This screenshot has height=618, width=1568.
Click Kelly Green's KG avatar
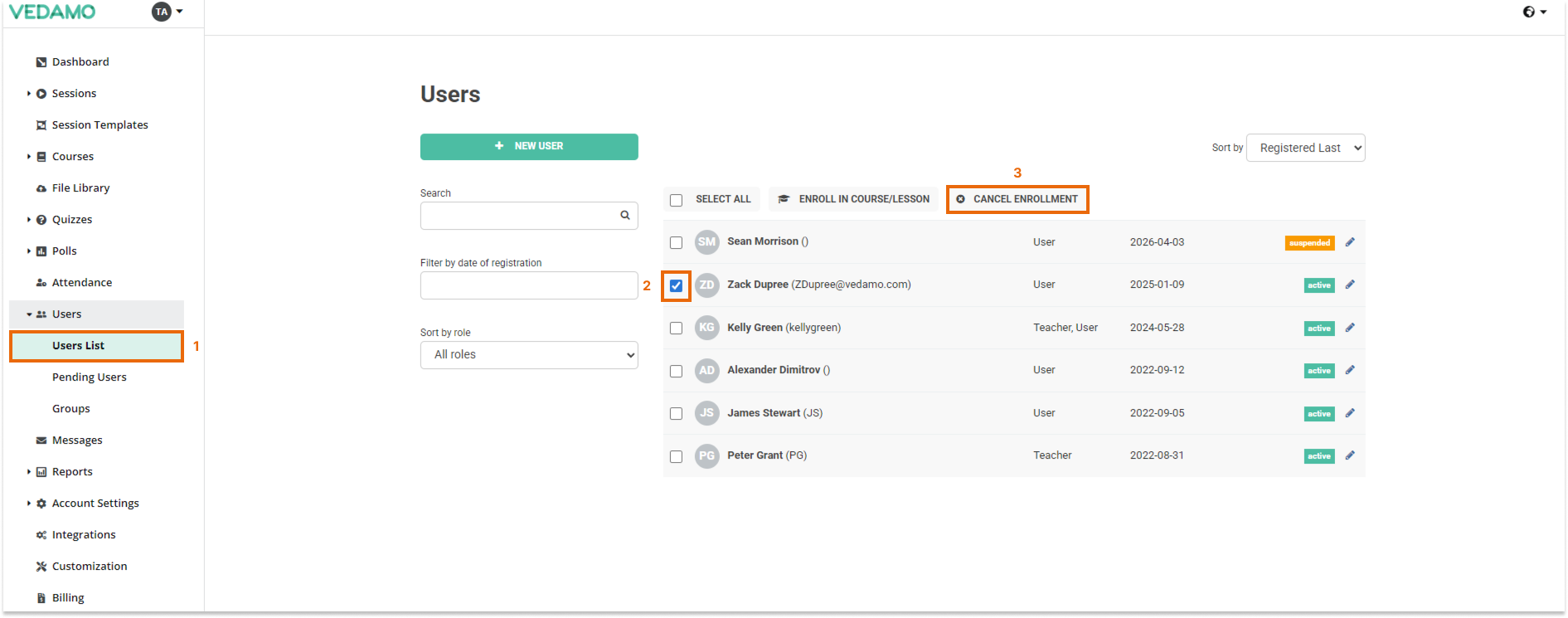706,328
